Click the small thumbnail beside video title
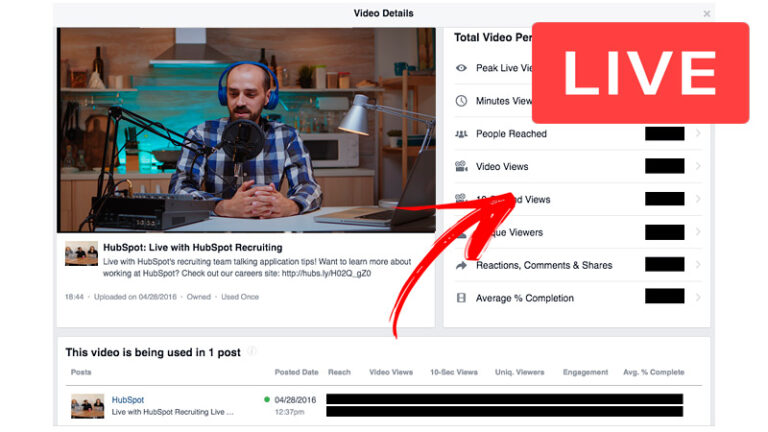 point(81,253)
